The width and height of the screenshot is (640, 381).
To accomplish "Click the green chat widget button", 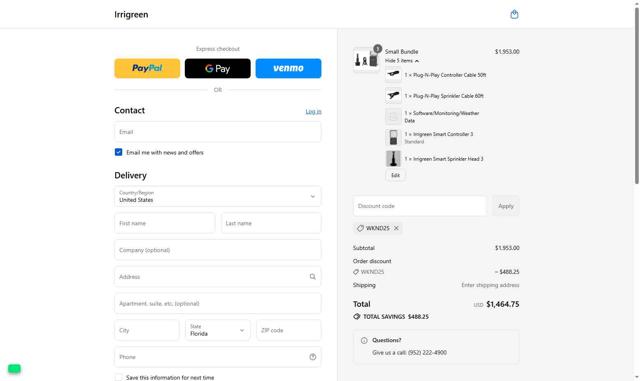I will (14, 369).
